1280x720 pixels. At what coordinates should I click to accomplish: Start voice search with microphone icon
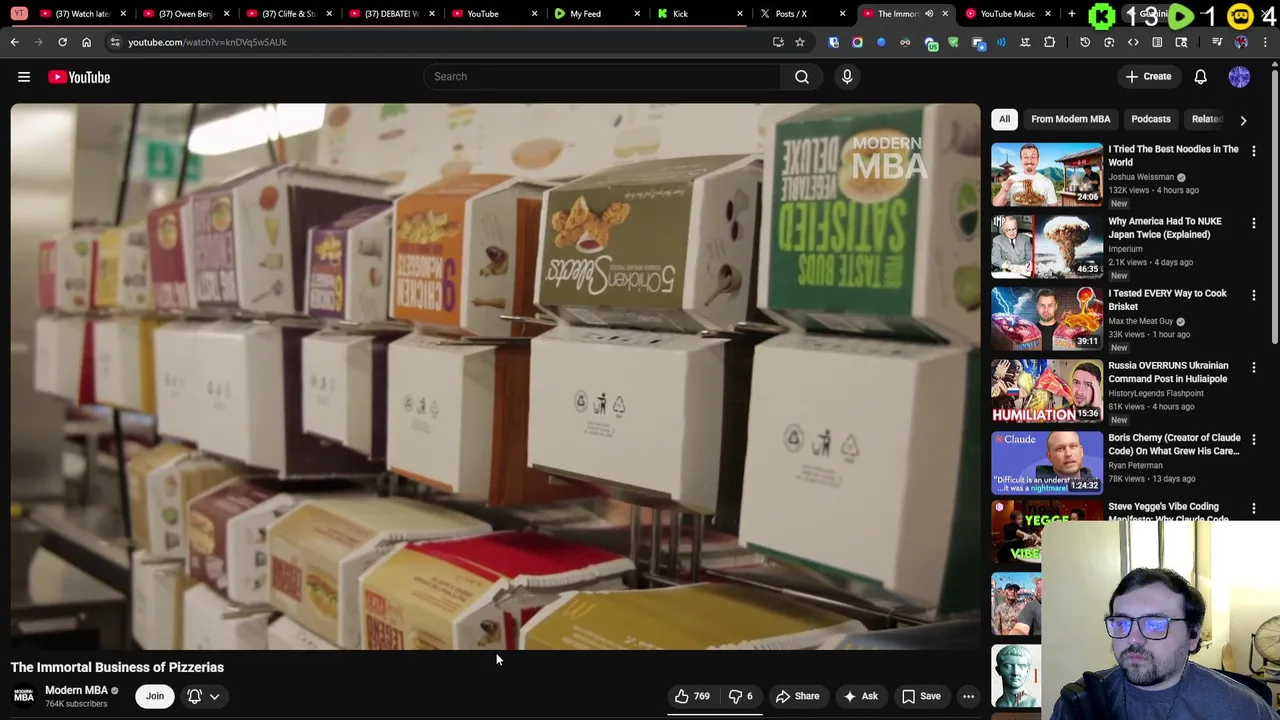(x=847, y=76)
